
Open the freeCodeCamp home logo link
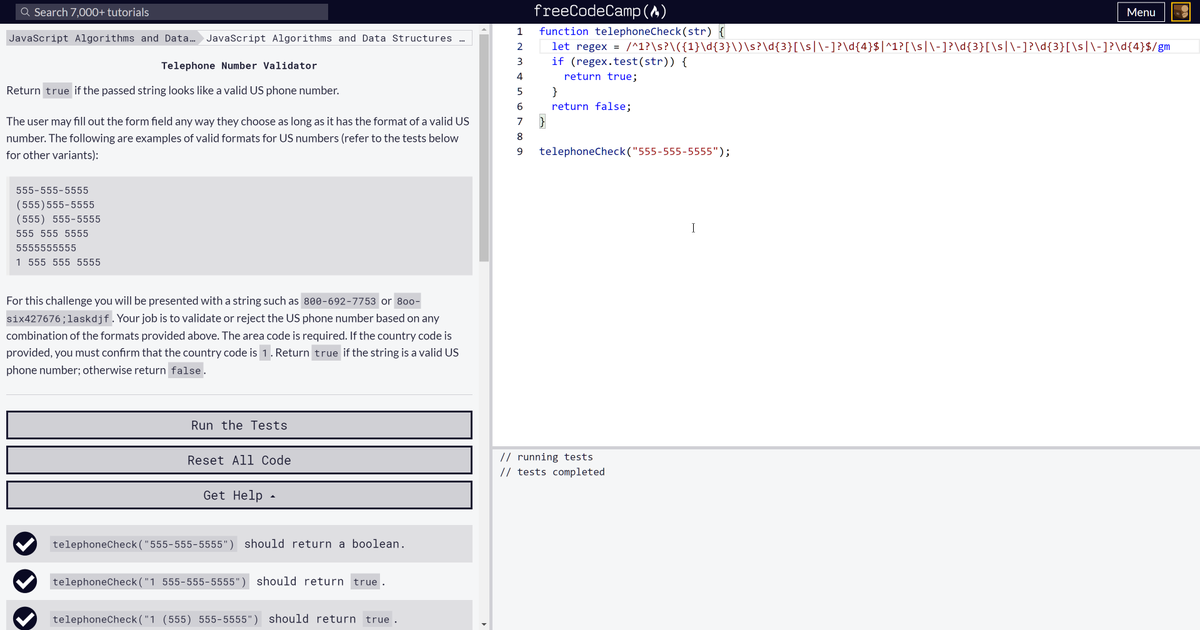(600, 12)
